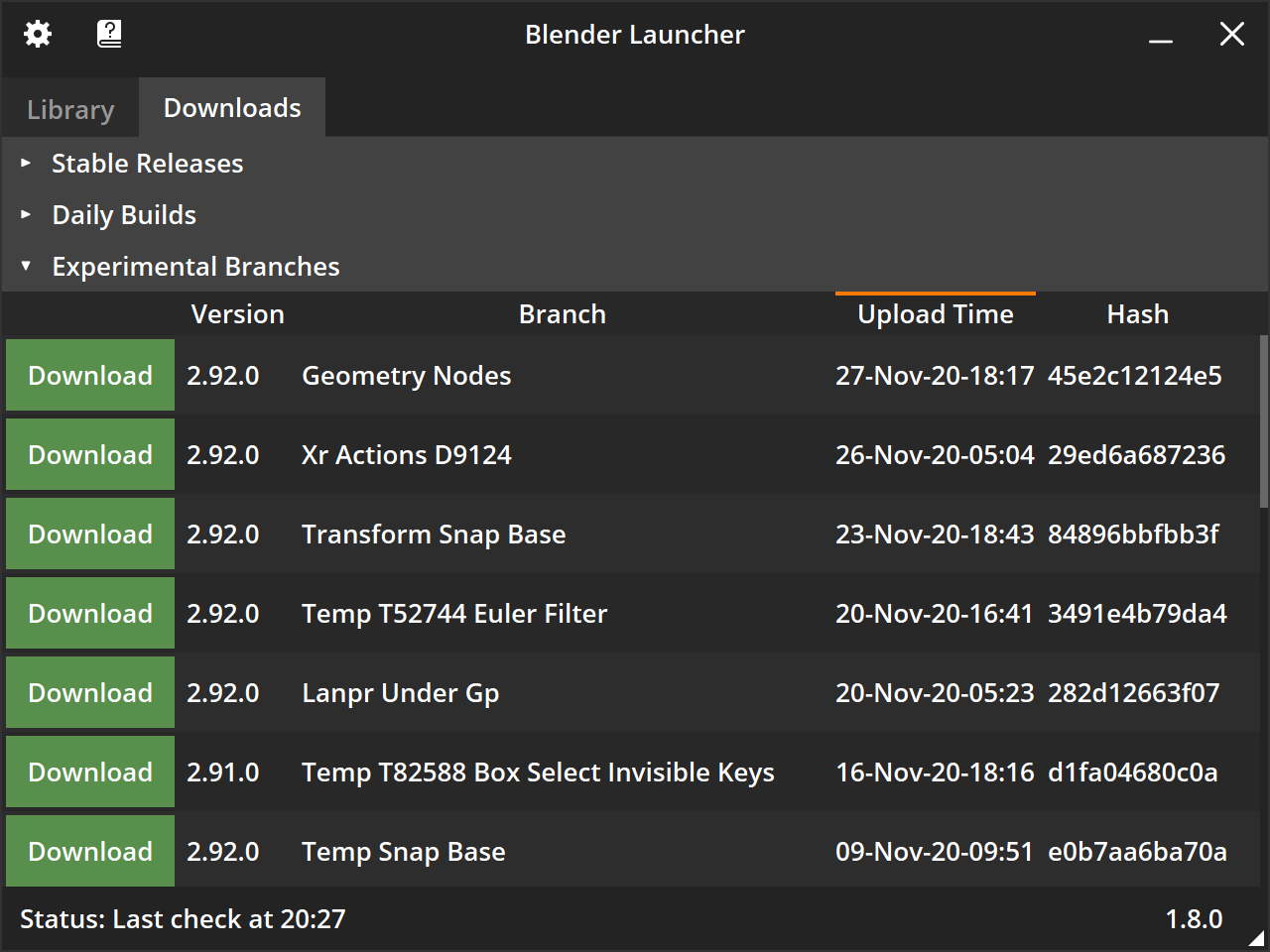The width and height of the screenshot is (1270, 952).
Task: Select the Xr Actions D9124 branch name
Action: click(407, 455)
